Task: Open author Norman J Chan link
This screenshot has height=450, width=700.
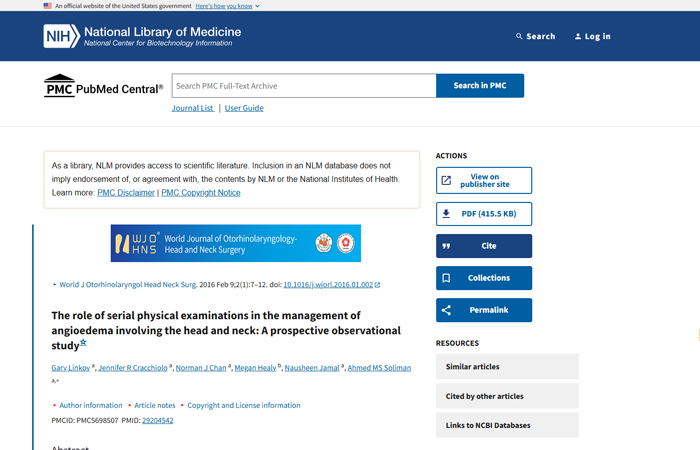Action: tap(201, 368)
